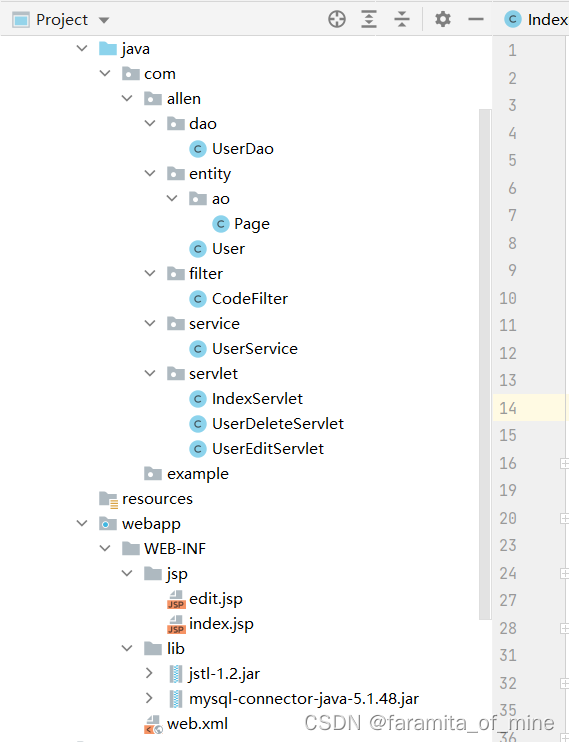The image size is (569, 742).
Task: Switch to the Index editor tab
Action: tap(536, 19)
